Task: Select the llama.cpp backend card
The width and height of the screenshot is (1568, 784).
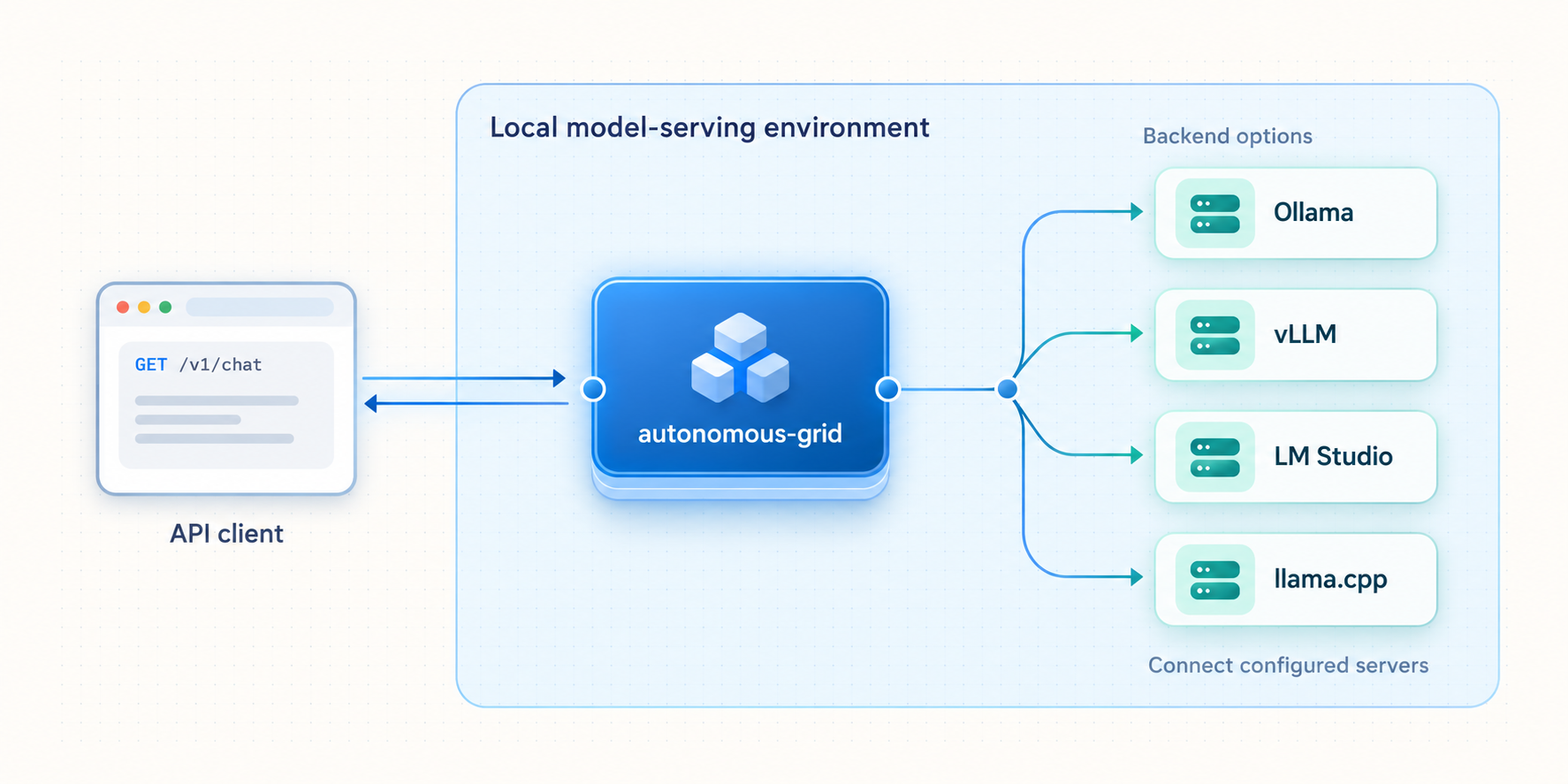Action: coord(1296,580)
